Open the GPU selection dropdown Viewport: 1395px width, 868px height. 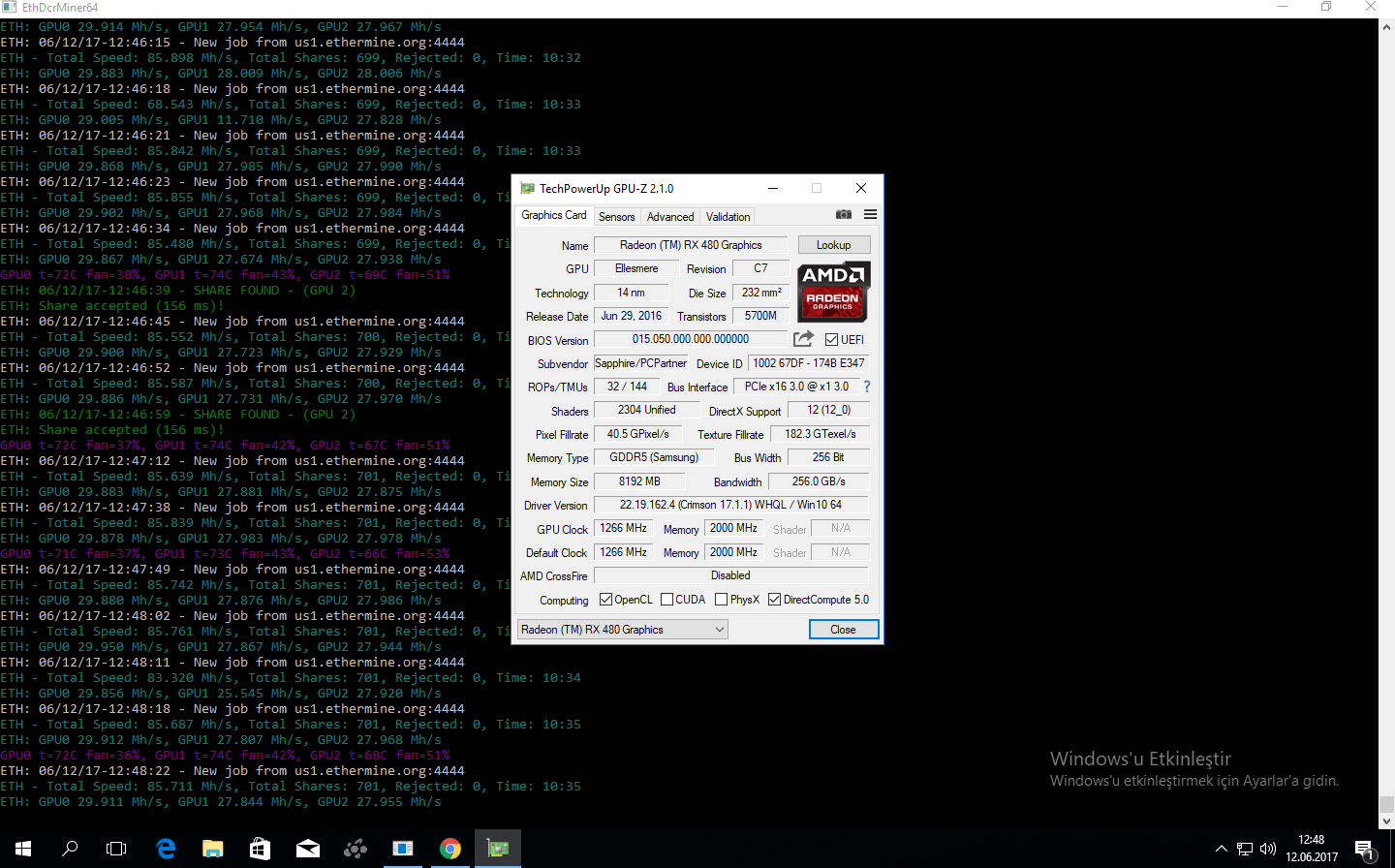pos(623,629)
